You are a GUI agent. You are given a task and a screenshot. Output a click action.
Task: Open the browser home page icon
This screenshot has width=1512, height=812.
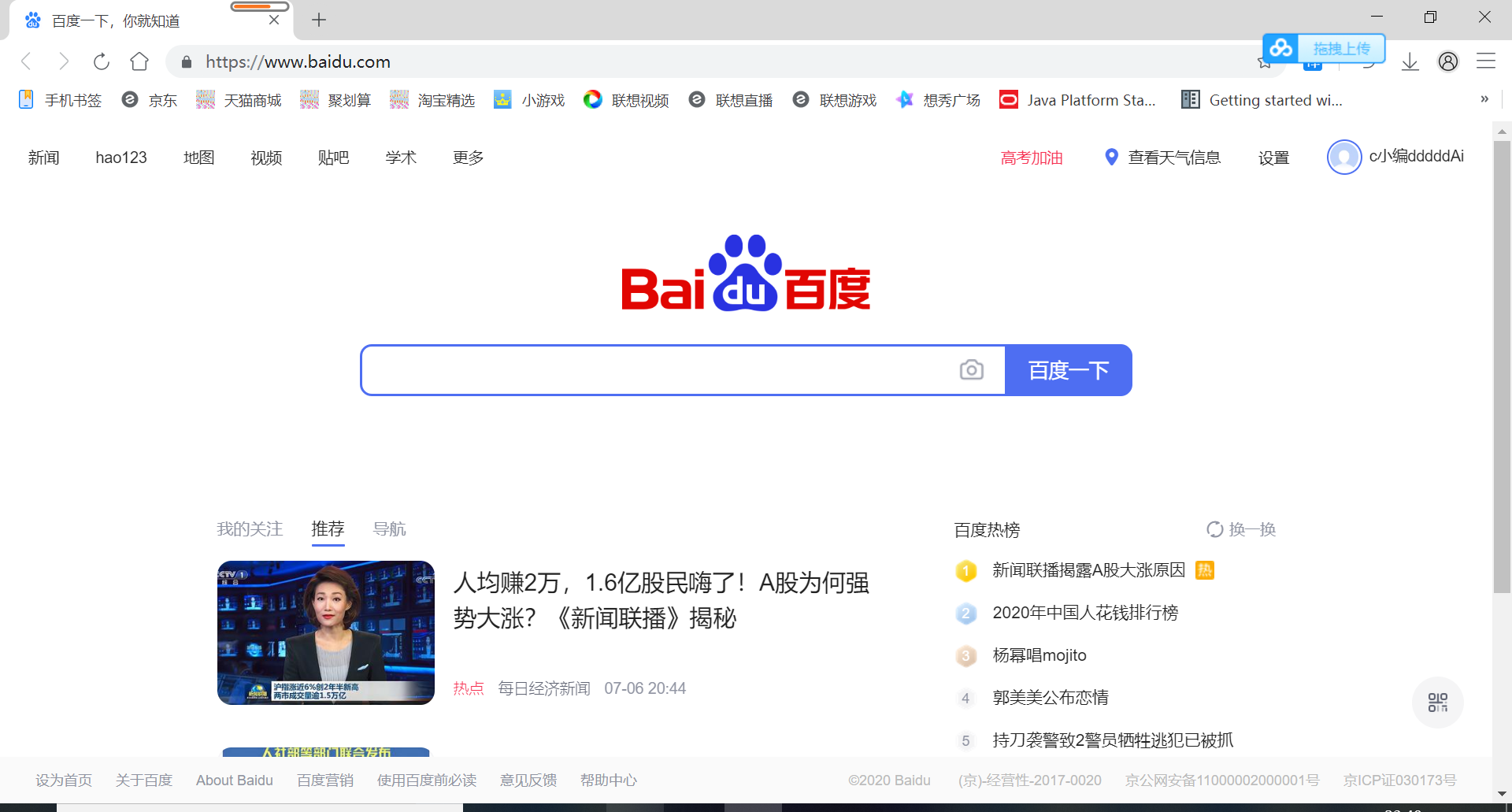pos(139,61)
